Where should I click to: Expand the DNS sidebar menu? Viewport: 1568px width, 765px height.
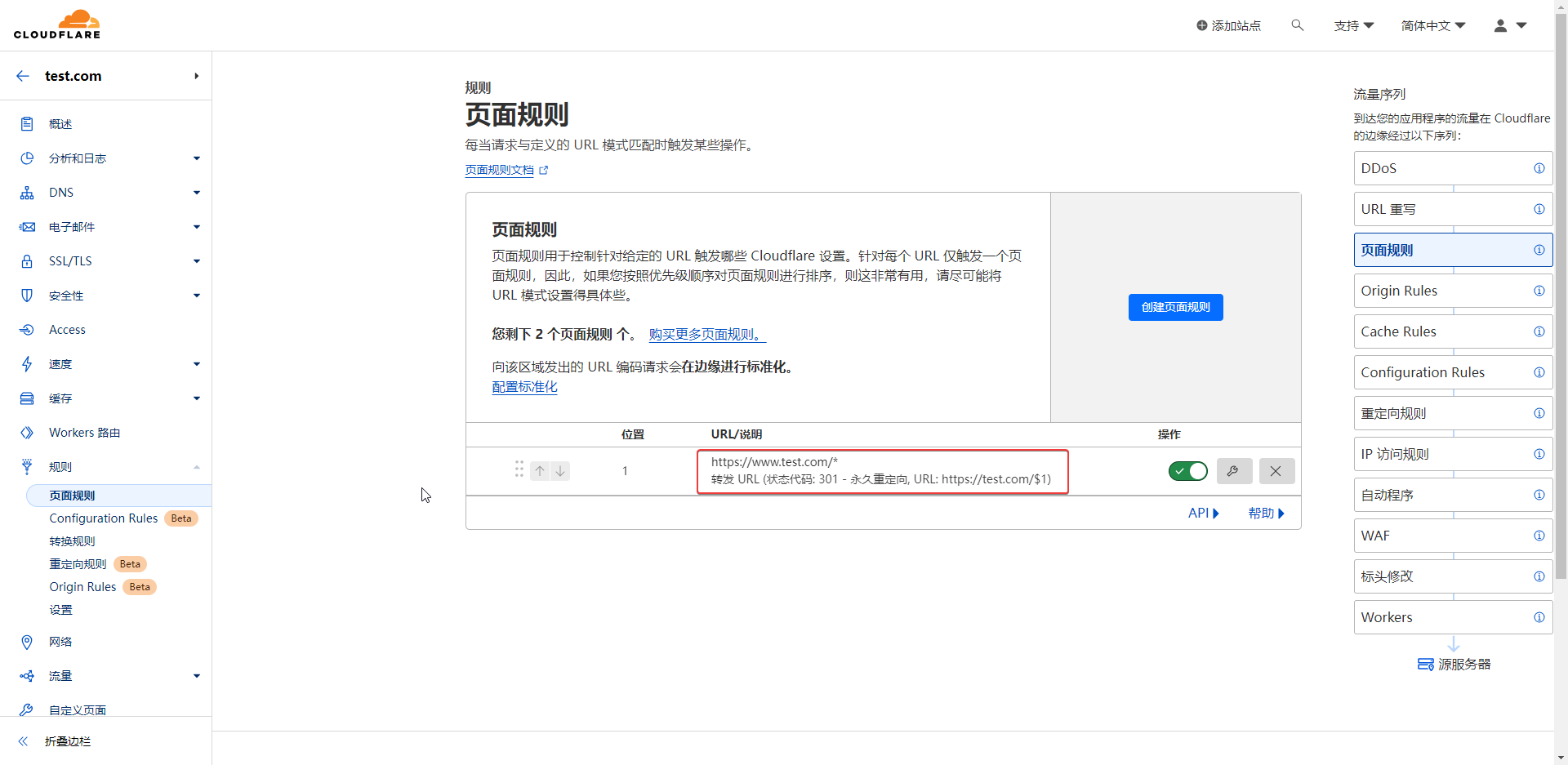(196, 193)
